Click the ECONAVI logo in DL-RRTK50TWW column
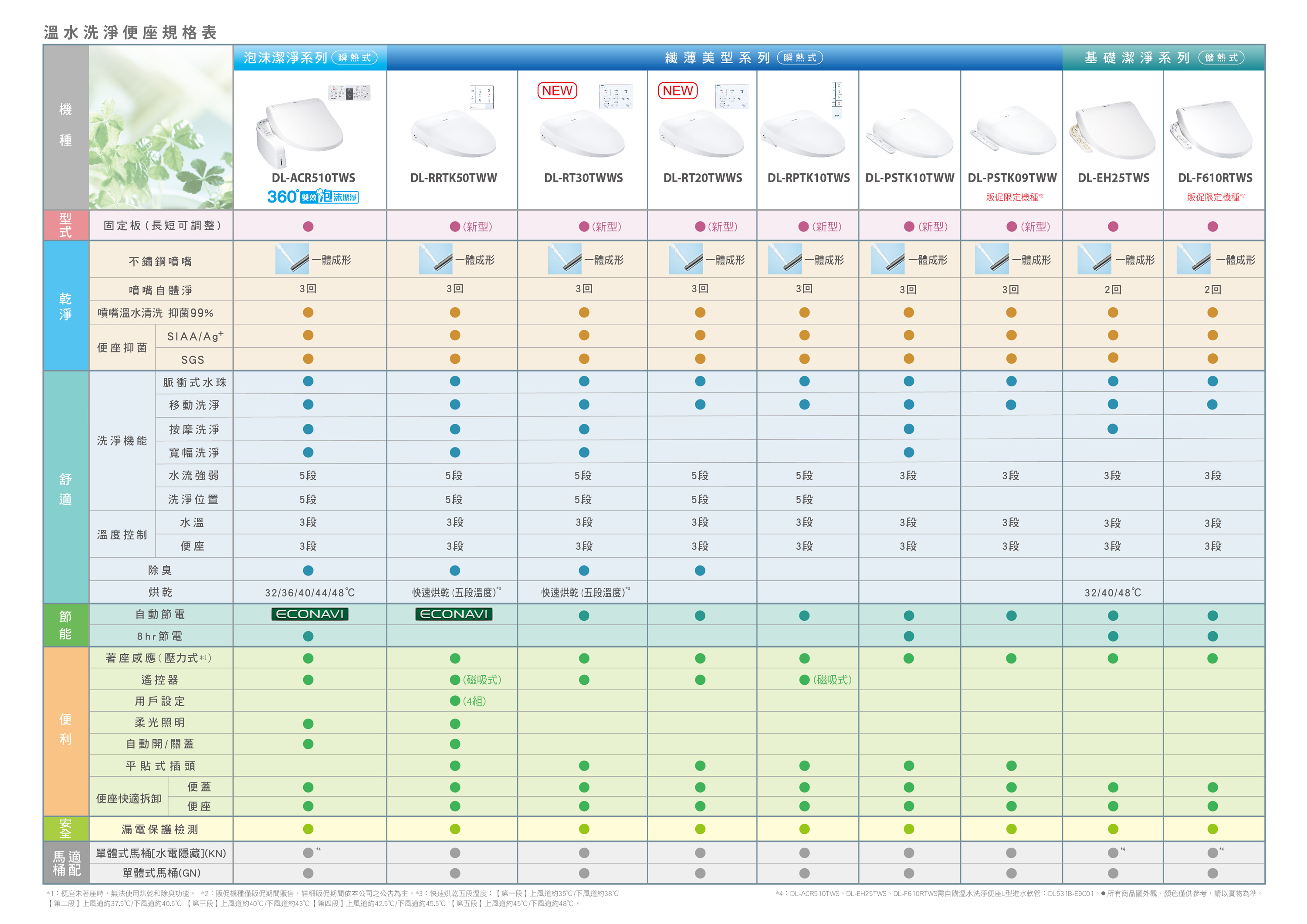 [x=454, y=614]
